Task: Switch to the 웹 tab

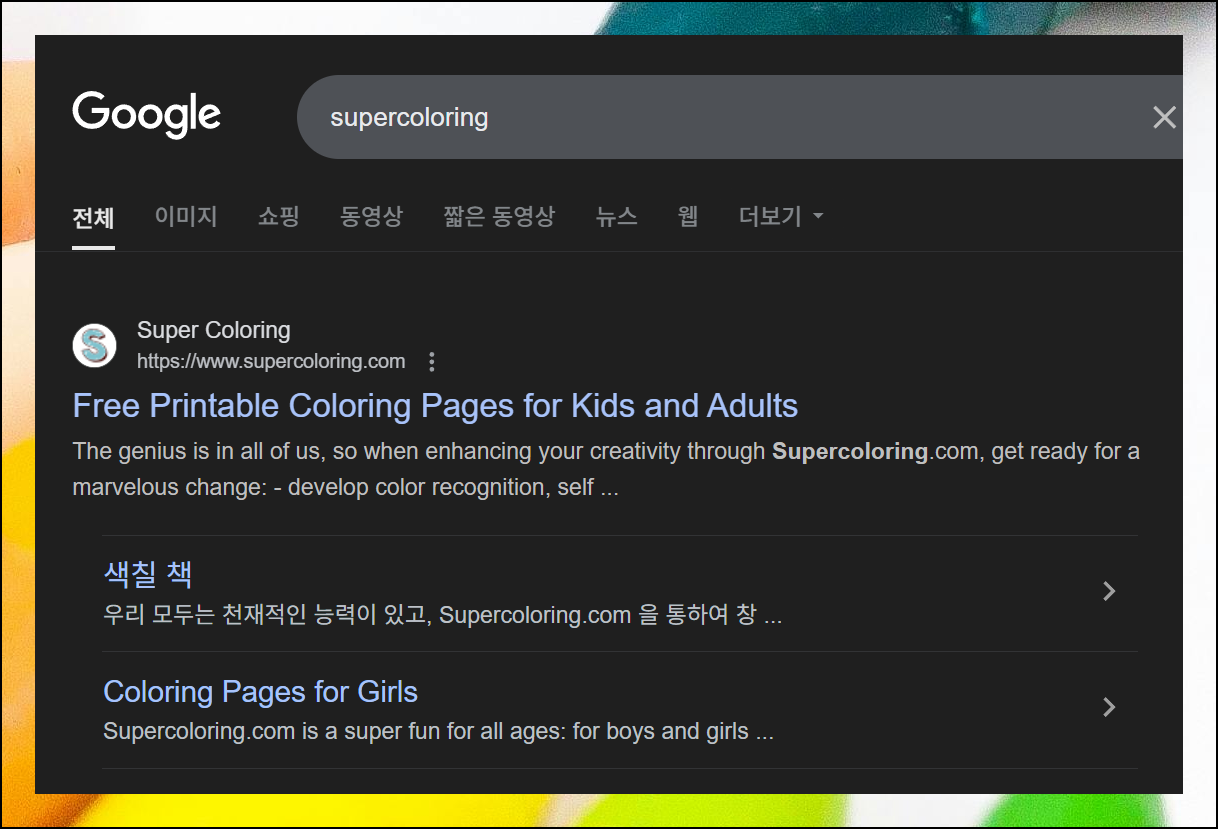Action: (688, 216)
